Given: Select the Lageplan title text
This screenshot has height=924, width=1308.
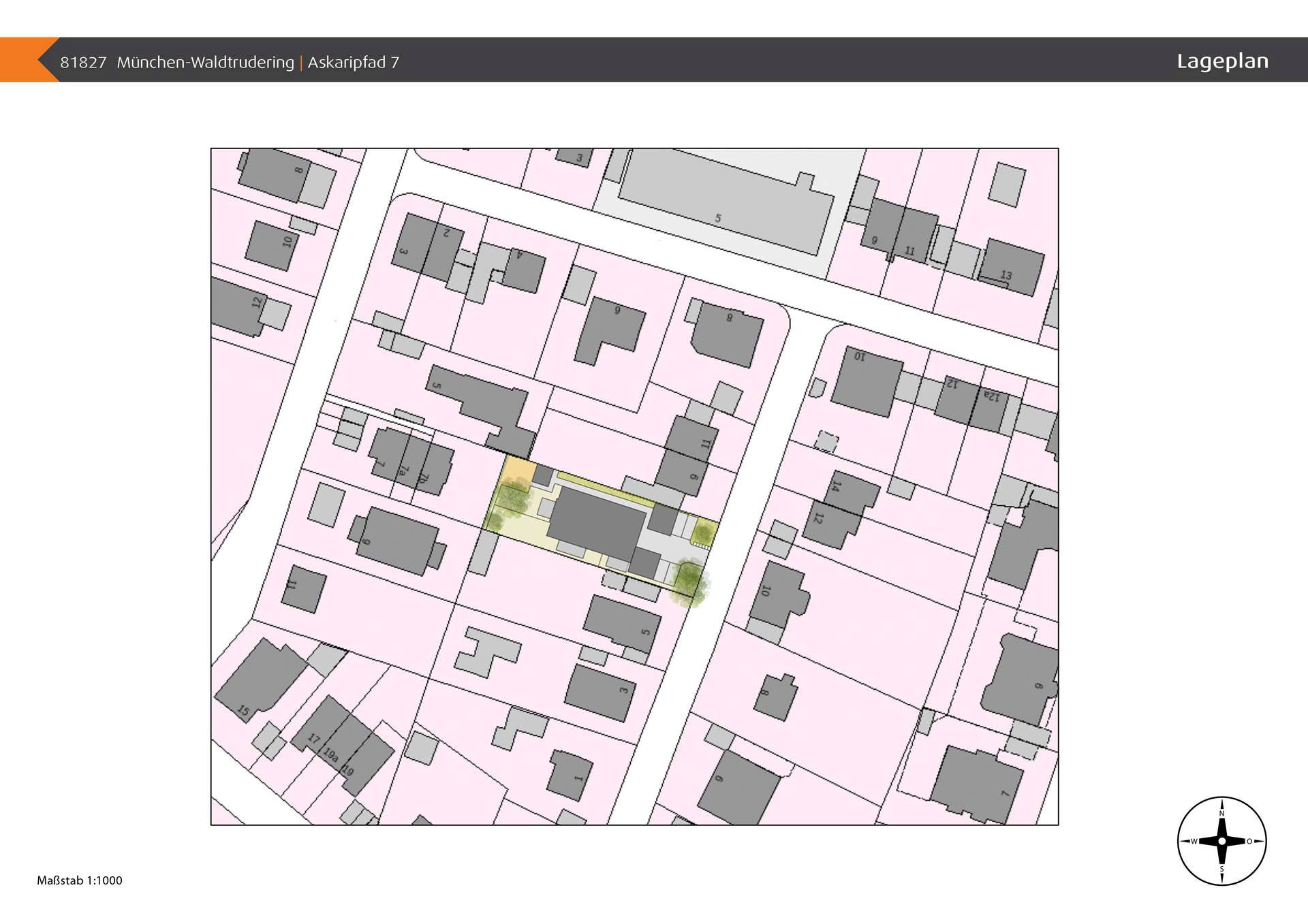Looking at the screenshot, I should 1223,61.
